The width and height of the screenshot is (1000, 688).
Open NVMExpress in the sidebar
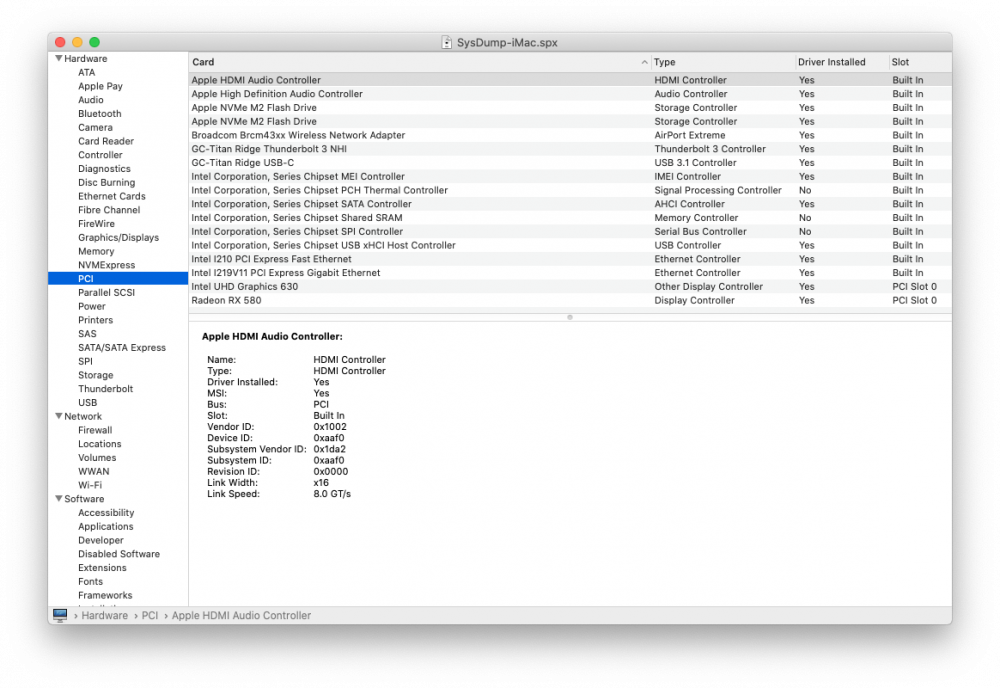click(107, 265)
